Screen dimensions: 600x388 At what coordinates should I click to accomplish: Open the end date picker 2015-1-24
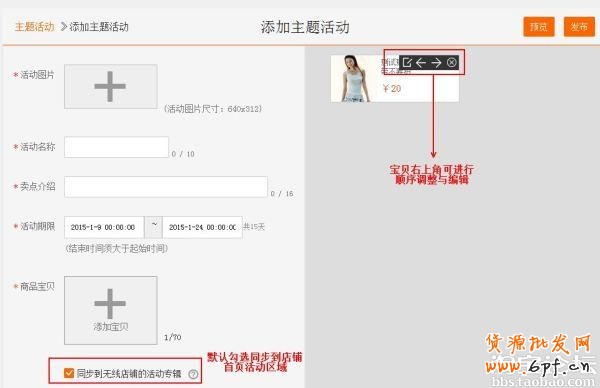(202, 227)
